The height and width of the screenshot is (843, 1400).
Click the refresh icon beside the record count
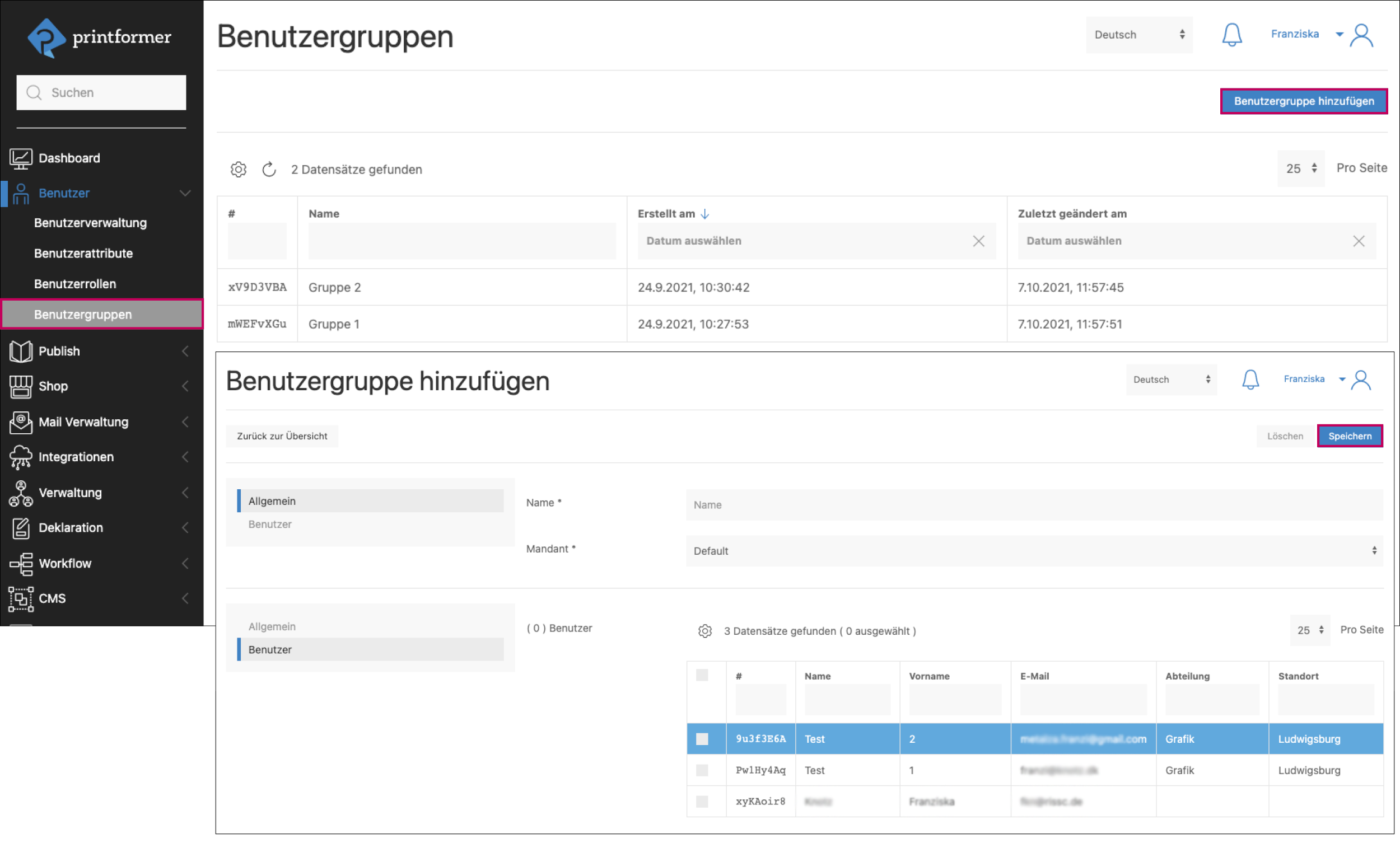(x=269, y=169)
